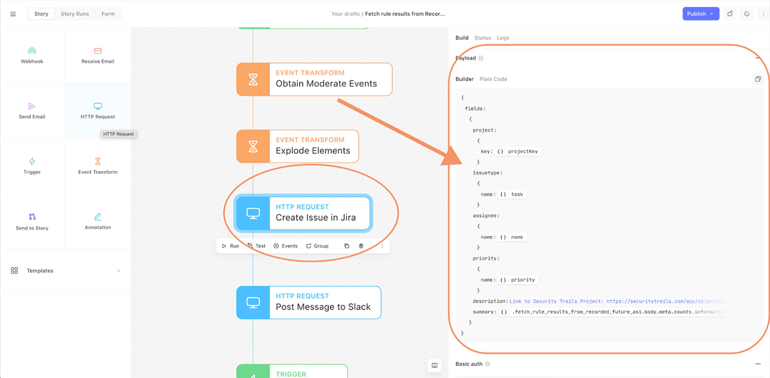The height and width of the screenshot is (378, 770).
Task: Edit the task issuetype value field
Action: pyautogui.click(x=513, y=194)
